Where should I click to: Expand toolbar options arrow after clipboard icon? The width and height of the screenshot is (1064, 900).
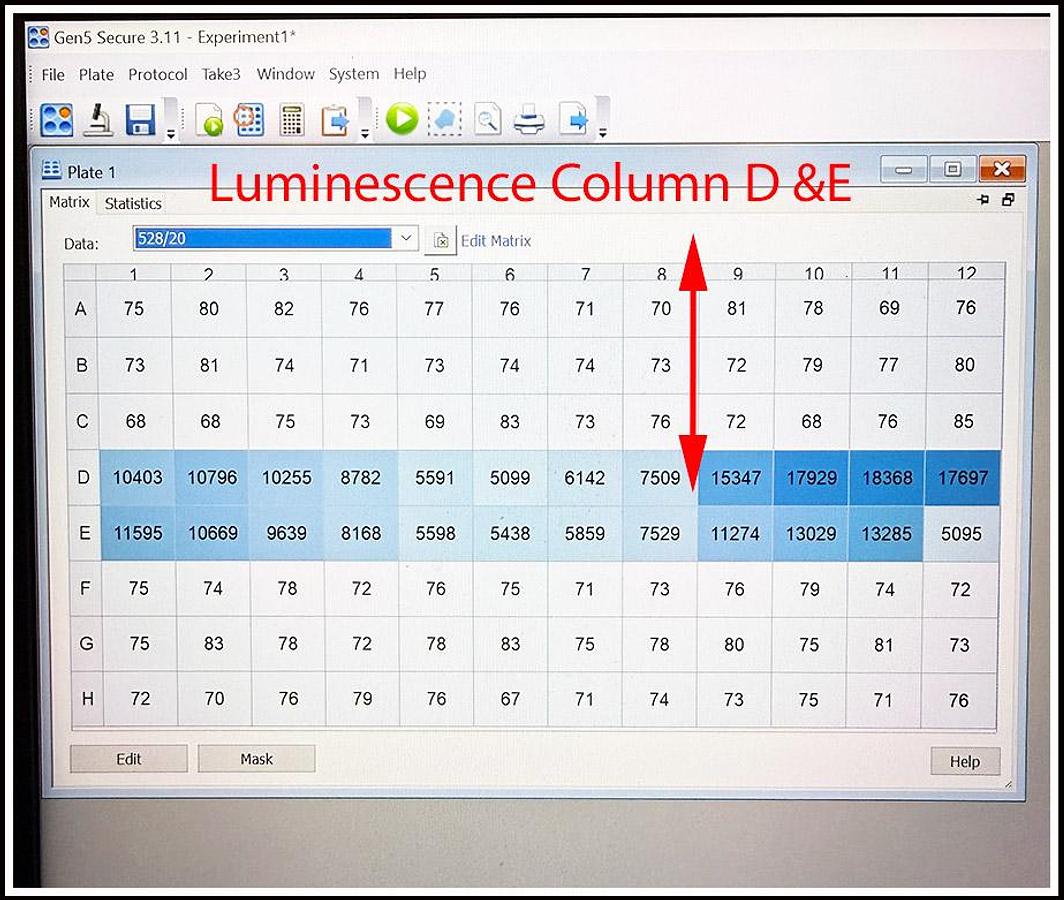(364, 132)
